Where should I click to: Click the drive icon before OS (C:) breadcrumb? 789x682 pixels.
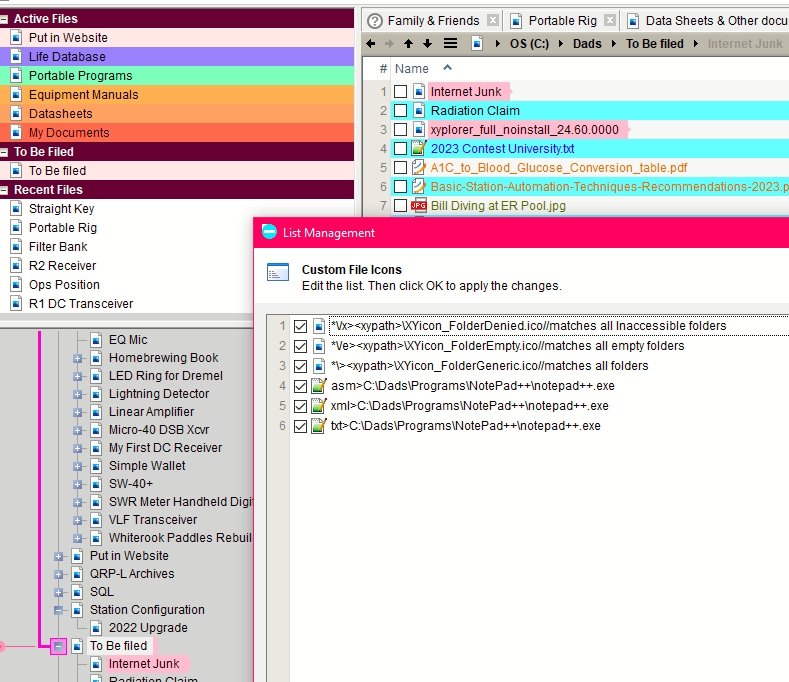pos(477,44)
